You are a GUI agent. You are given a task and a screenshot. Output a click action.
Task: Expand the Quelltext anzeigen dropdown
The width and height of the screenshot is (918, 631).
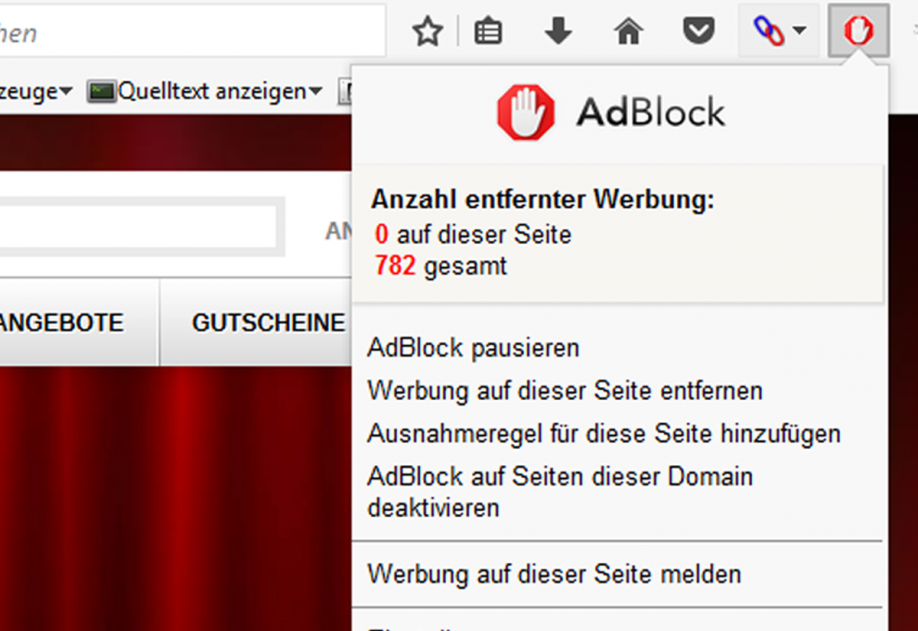click(x=315, y=92)
